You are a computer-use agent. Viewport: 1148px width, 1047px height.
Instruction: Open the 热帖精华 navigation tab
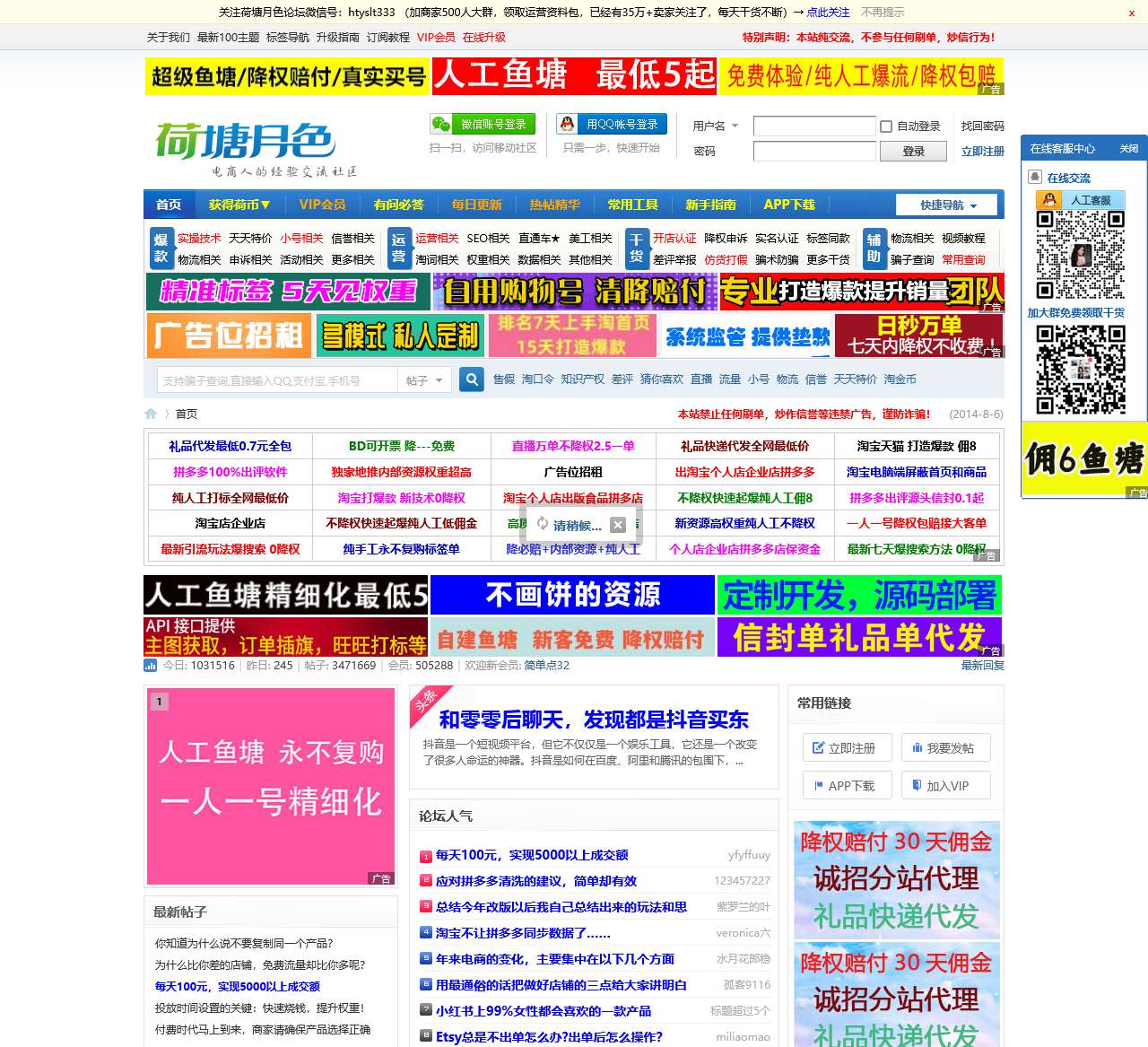pos(554,205)
